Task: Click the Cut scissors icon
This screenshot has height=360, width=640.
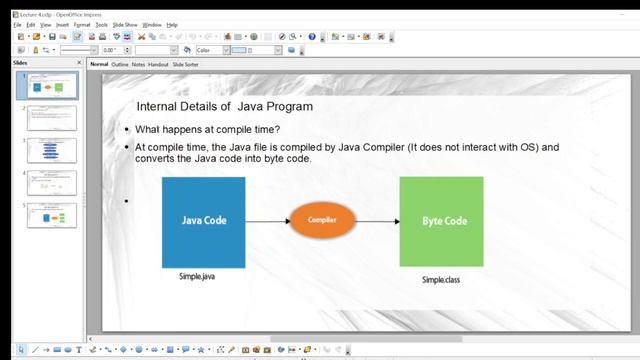Action: click(142, 37)
